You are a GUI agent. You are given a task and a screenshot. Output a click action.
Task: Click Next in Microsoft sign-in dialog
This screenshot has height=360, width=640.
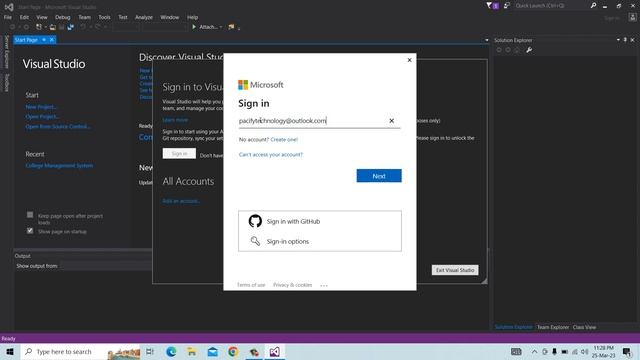click(x=379, y=176)
